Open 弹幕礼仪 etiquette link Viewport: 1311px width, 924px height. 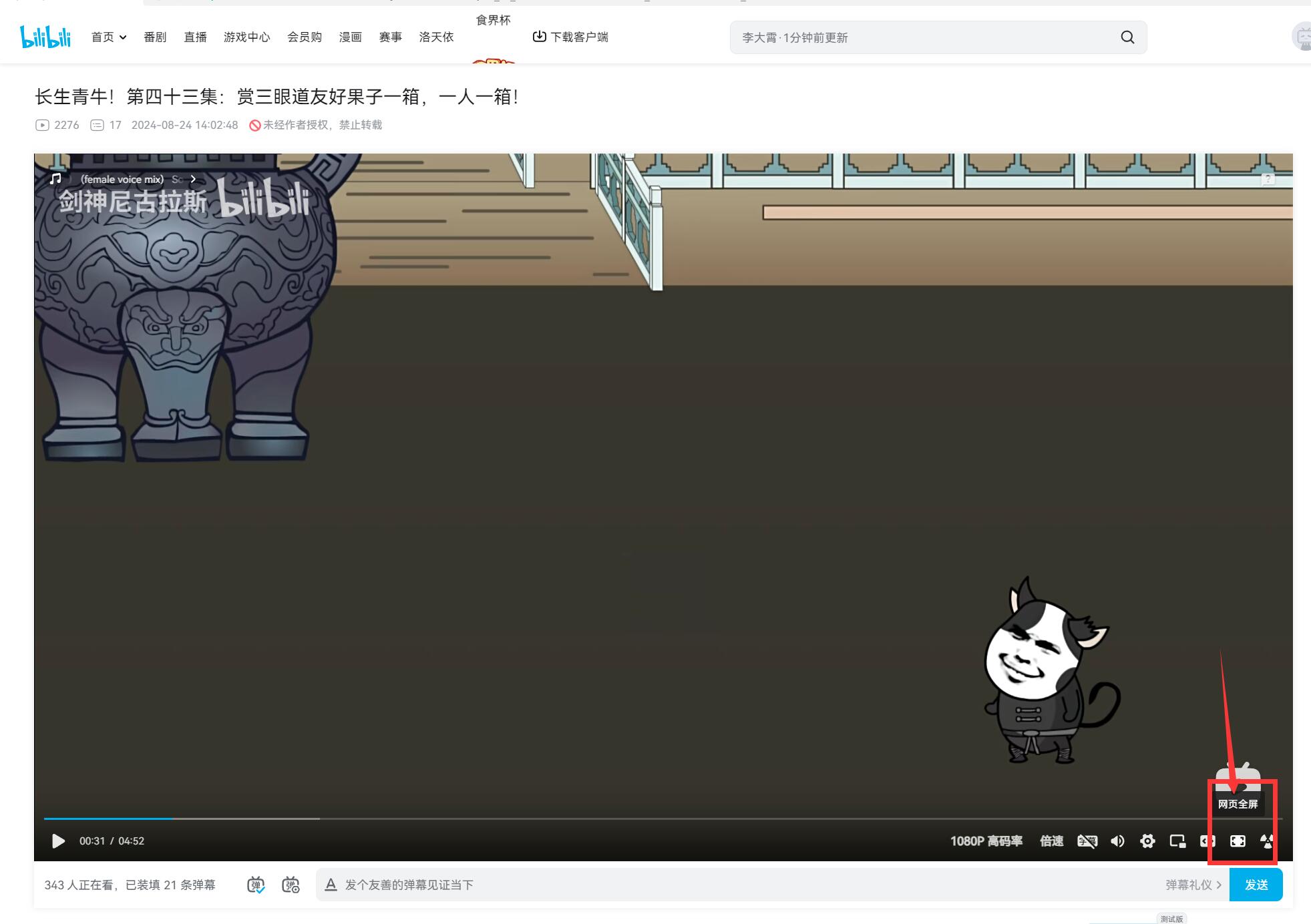(x=1193, y=885)
